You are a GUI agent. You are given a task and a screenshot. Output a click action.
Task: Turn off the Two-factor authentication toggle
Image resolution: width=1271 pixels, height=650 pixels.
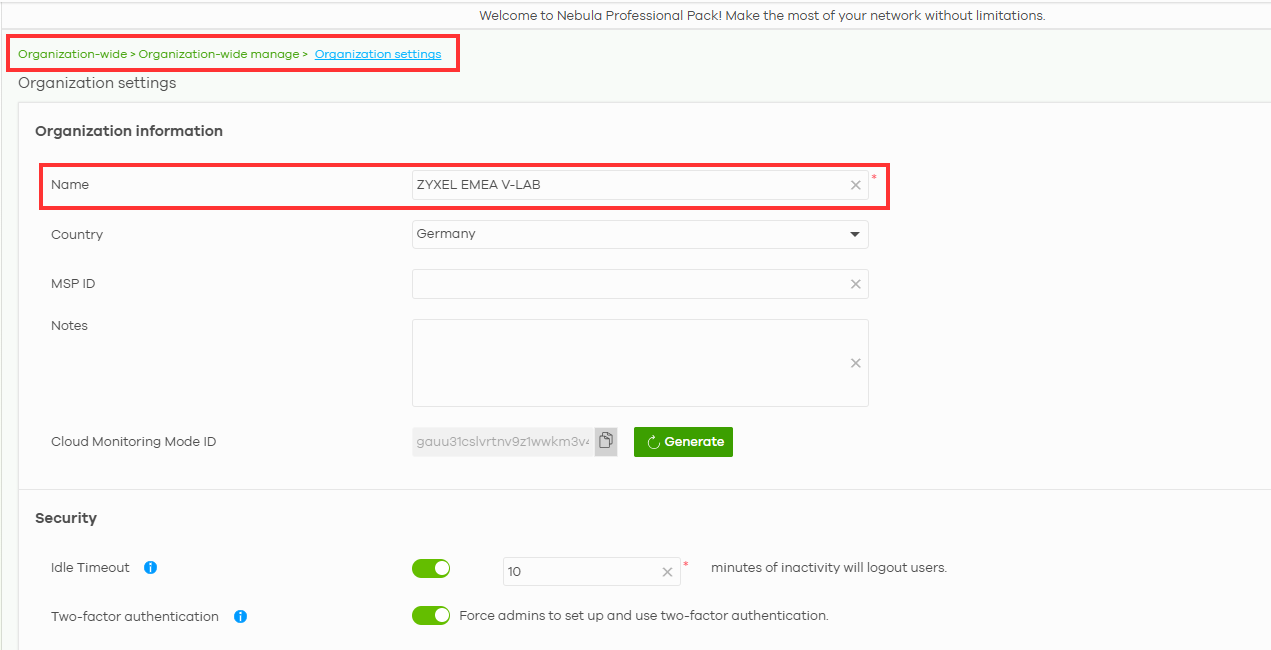click(x=430, y=615)
